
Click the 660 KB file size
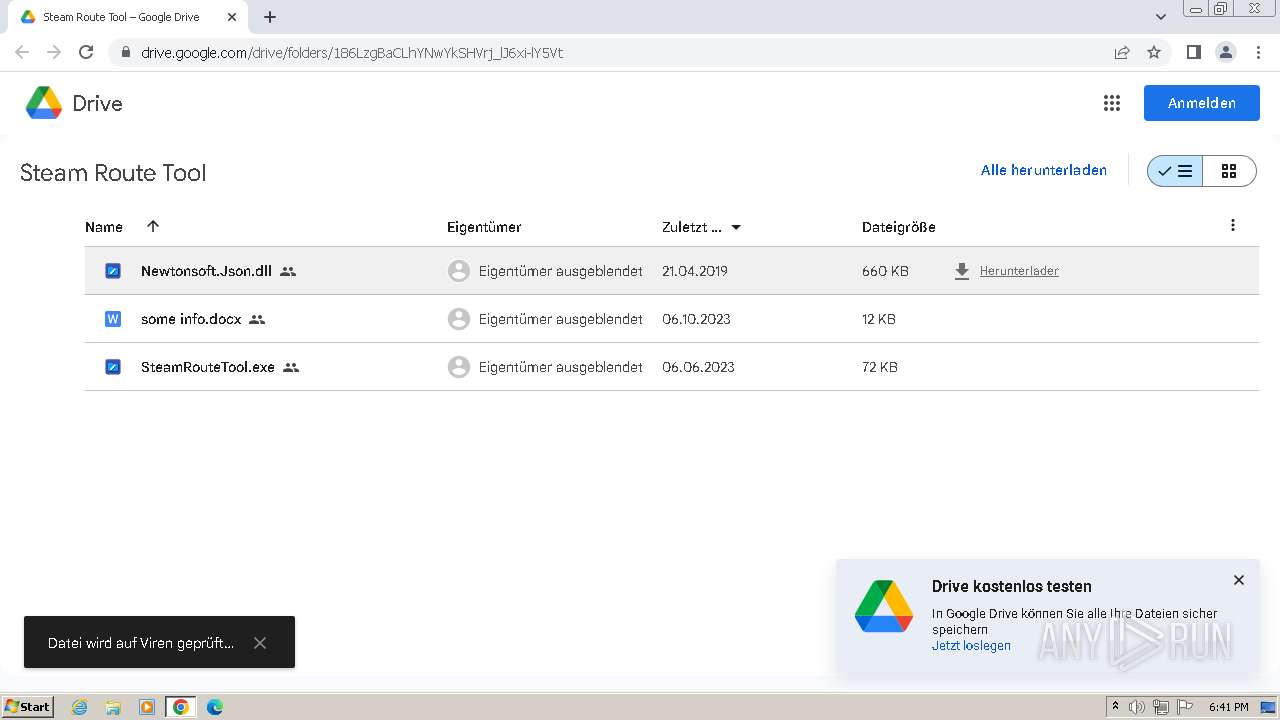point(885,271)
